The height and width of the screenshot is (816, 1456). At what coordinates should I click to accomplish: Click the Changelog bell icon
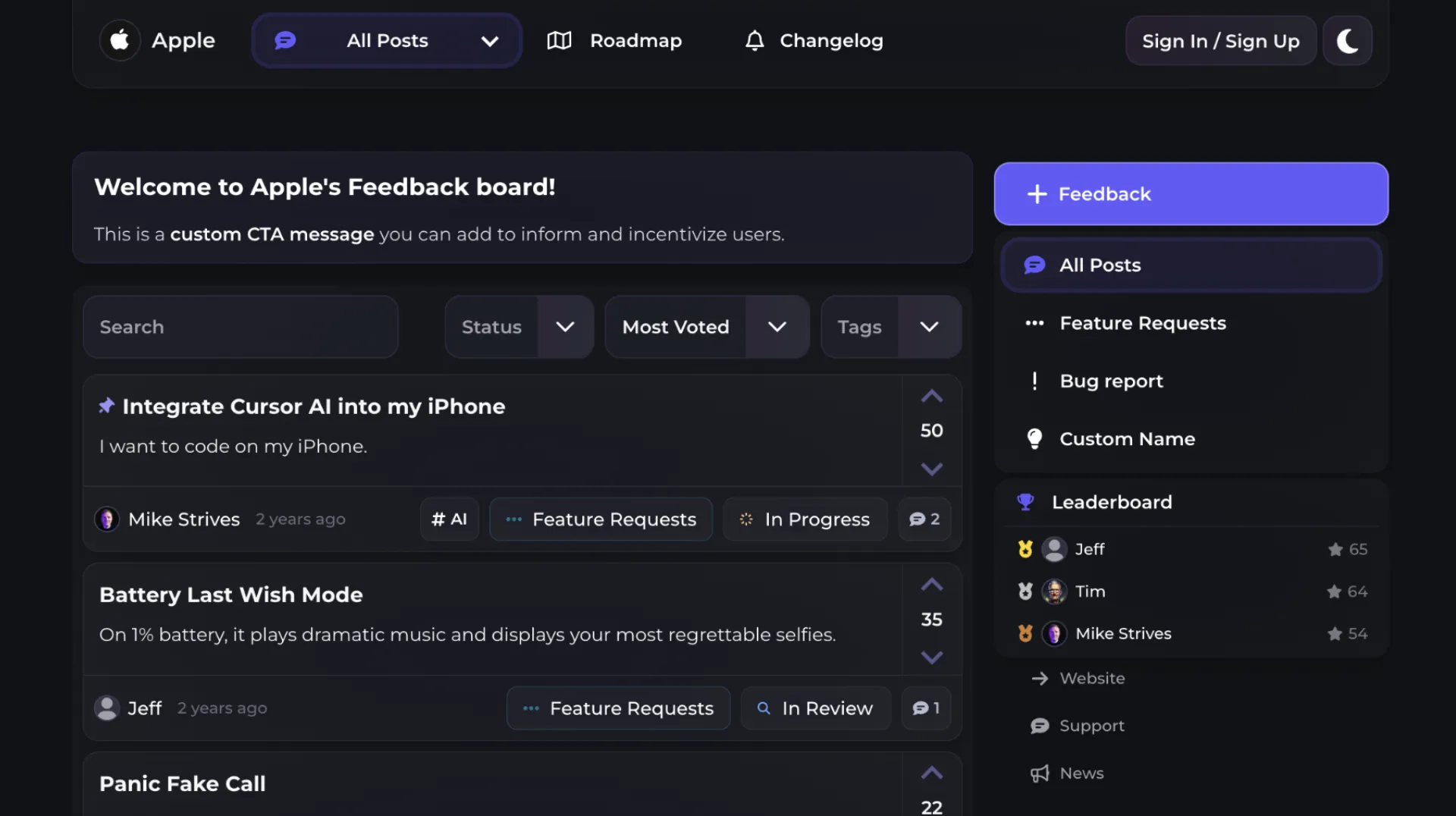pyautogui.click(x=755, y=41)
